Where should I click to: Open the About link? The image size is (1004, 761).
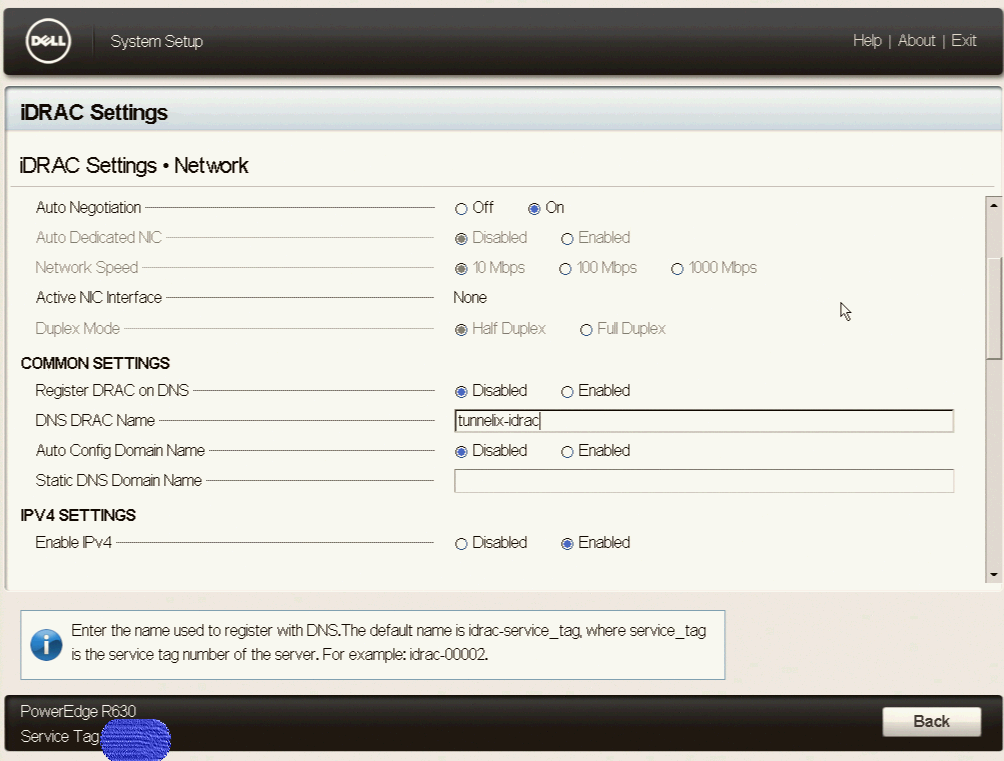(x=916, y=41)
